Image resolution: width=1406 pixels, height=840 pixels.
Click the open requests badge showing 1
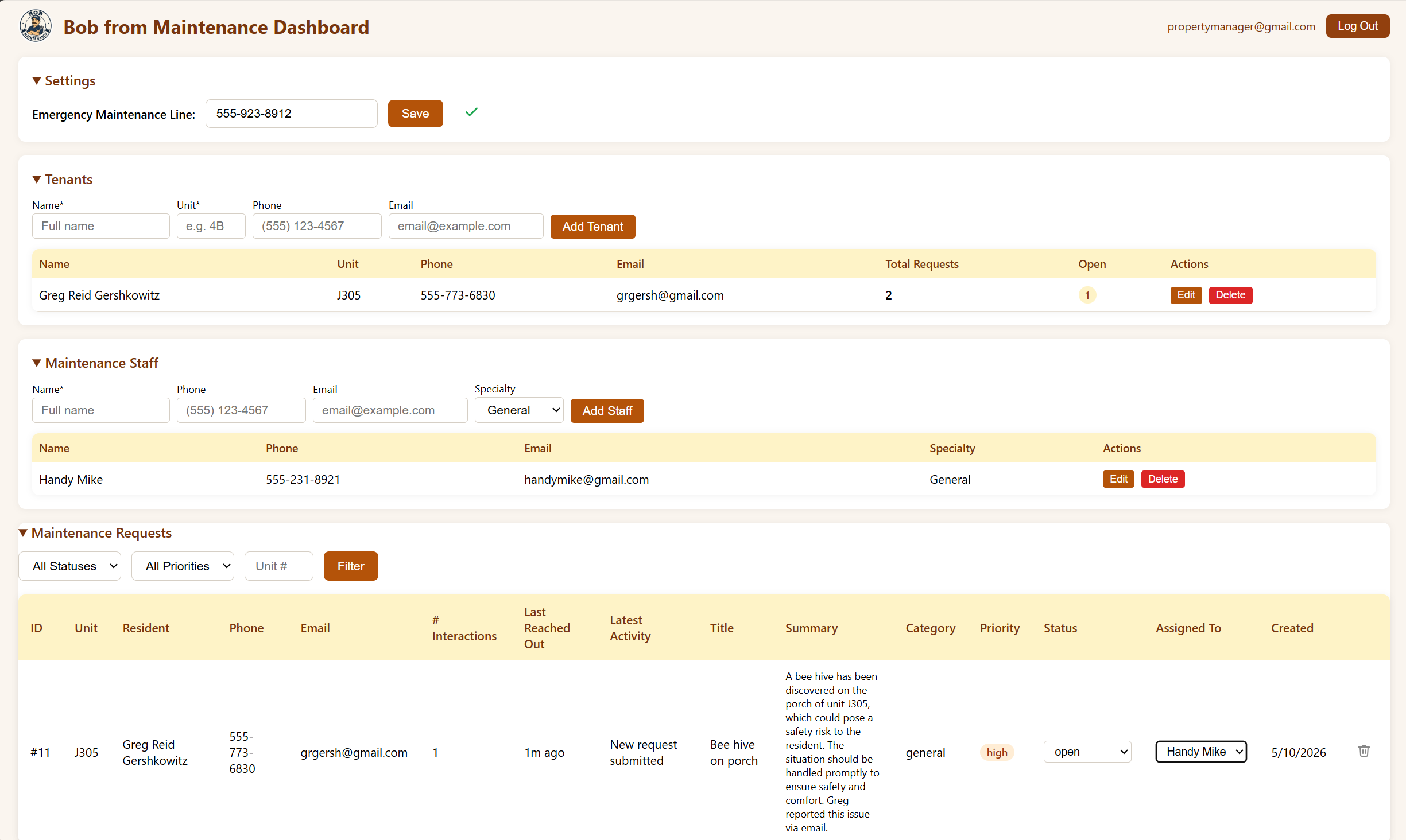point(1087,295)
